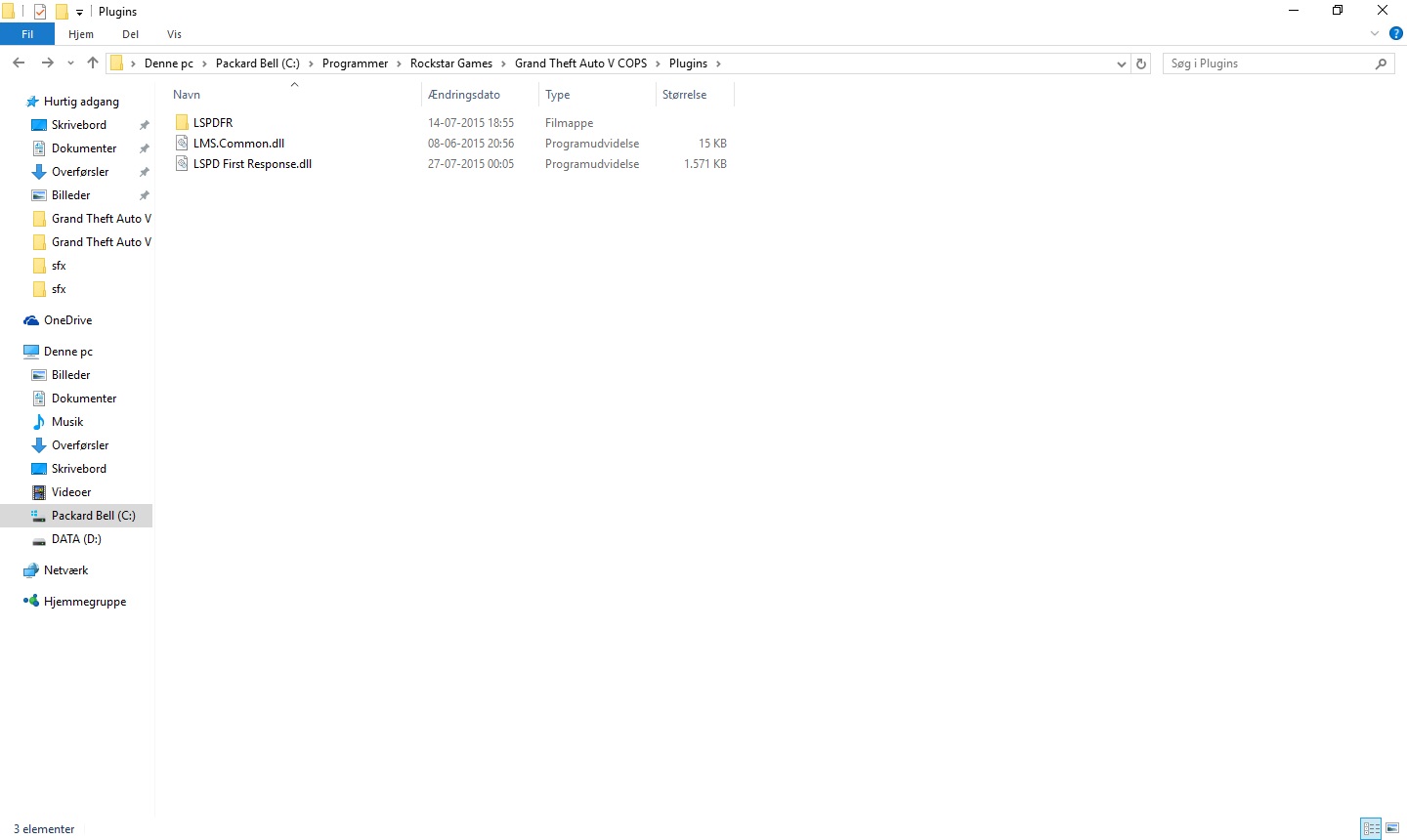Switch to details view in status bar

point(1372,829)
